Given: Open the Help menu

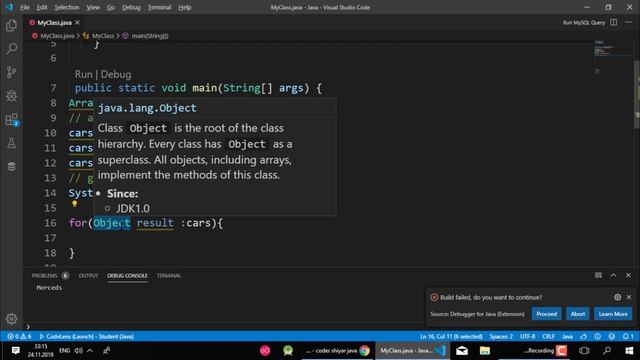Looking at the screenshot, I should coord(184,7).
